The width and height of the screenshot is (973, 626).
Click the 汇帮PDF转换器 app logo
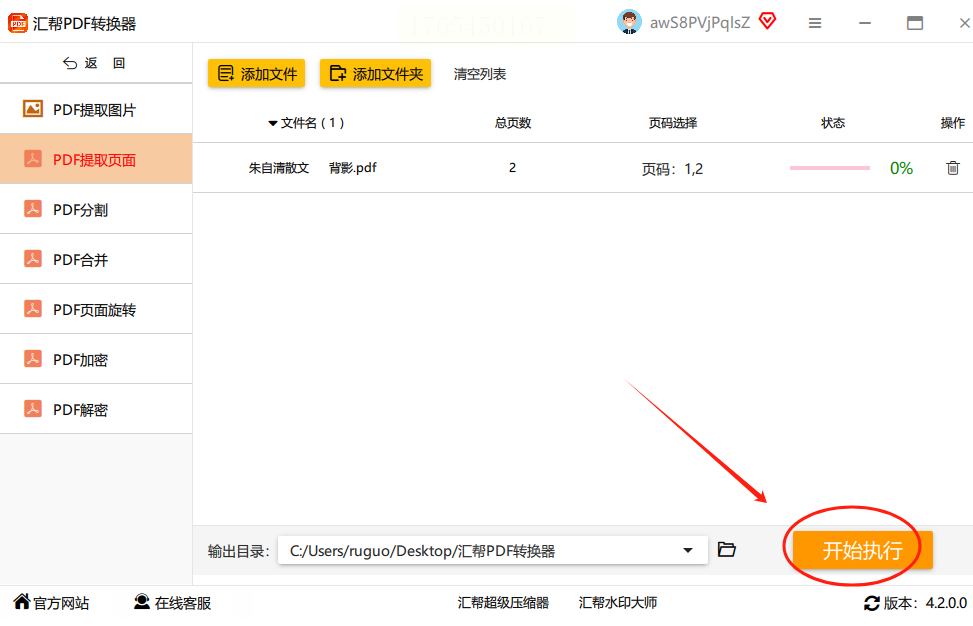coord(17,24)
